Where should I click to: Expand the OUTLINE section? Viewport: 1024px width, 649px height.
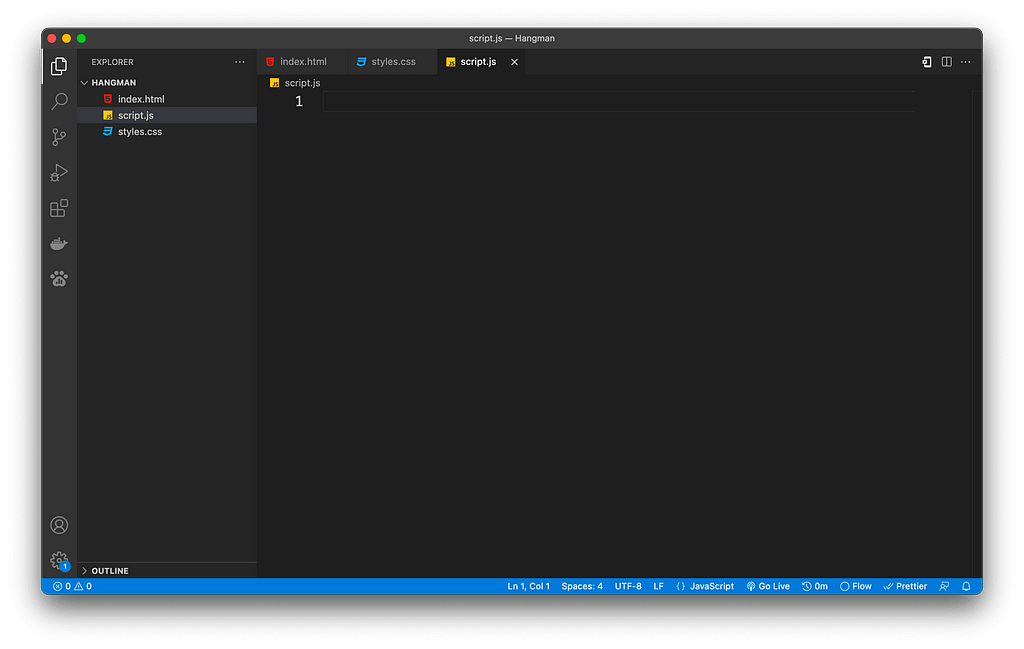[x=109, y=570]
